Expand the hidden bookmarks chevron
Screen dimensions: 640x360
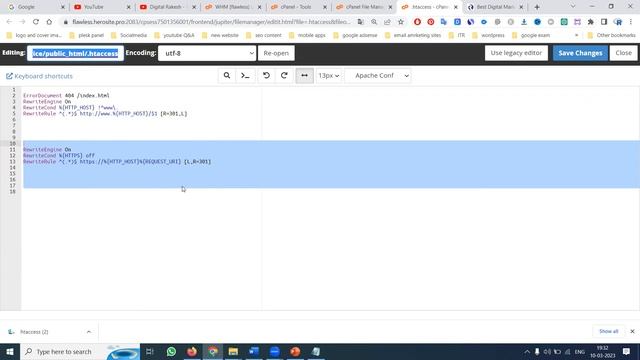[x=576, y=35]
